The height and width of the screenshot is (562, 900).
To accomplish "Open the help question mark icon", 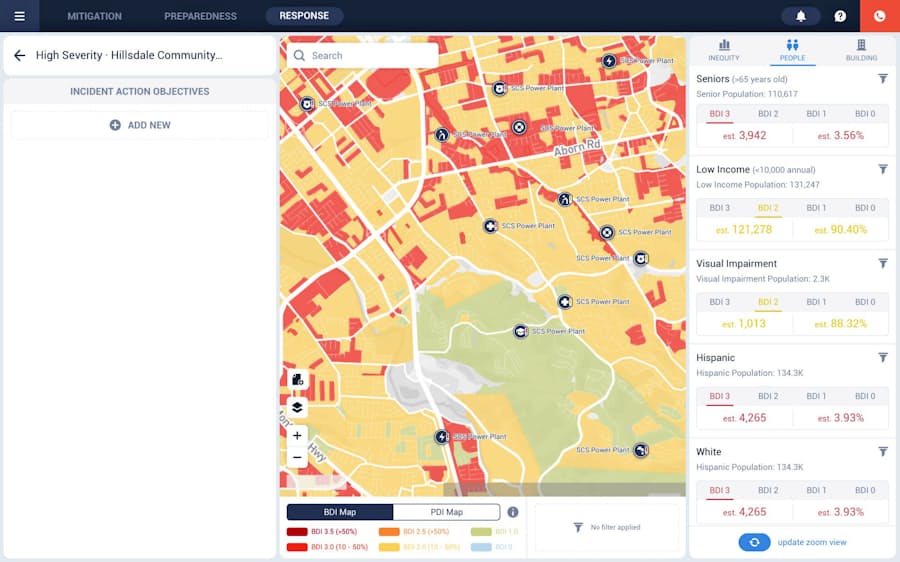I will point(840,16).
